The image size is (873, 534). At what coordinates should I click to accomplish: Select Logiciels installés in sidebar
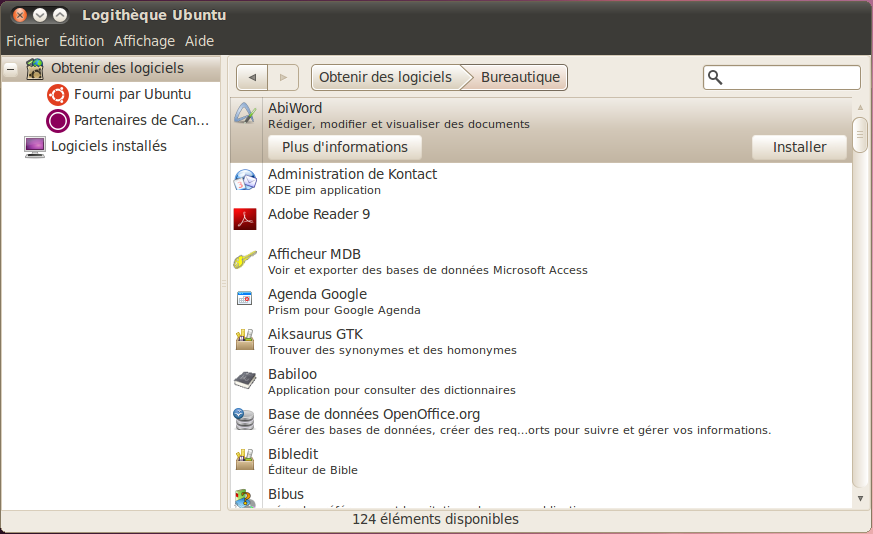109,146
